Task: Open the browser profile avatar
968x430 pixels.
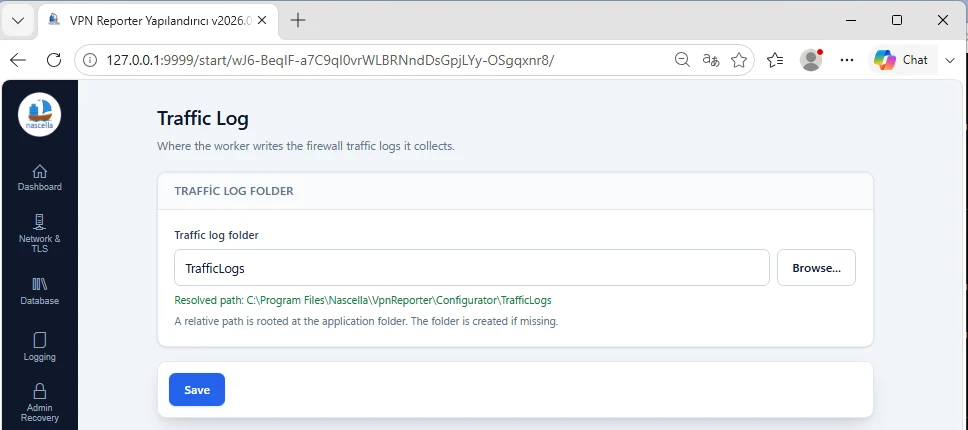Action: [811, 60]
